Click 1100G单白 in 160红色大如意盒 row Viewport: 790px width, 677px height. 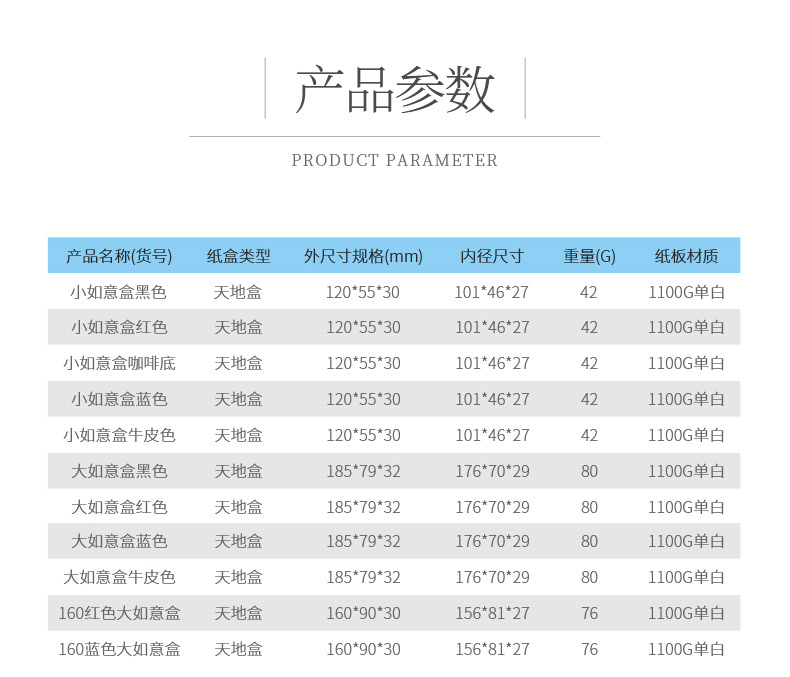point(686,614)
